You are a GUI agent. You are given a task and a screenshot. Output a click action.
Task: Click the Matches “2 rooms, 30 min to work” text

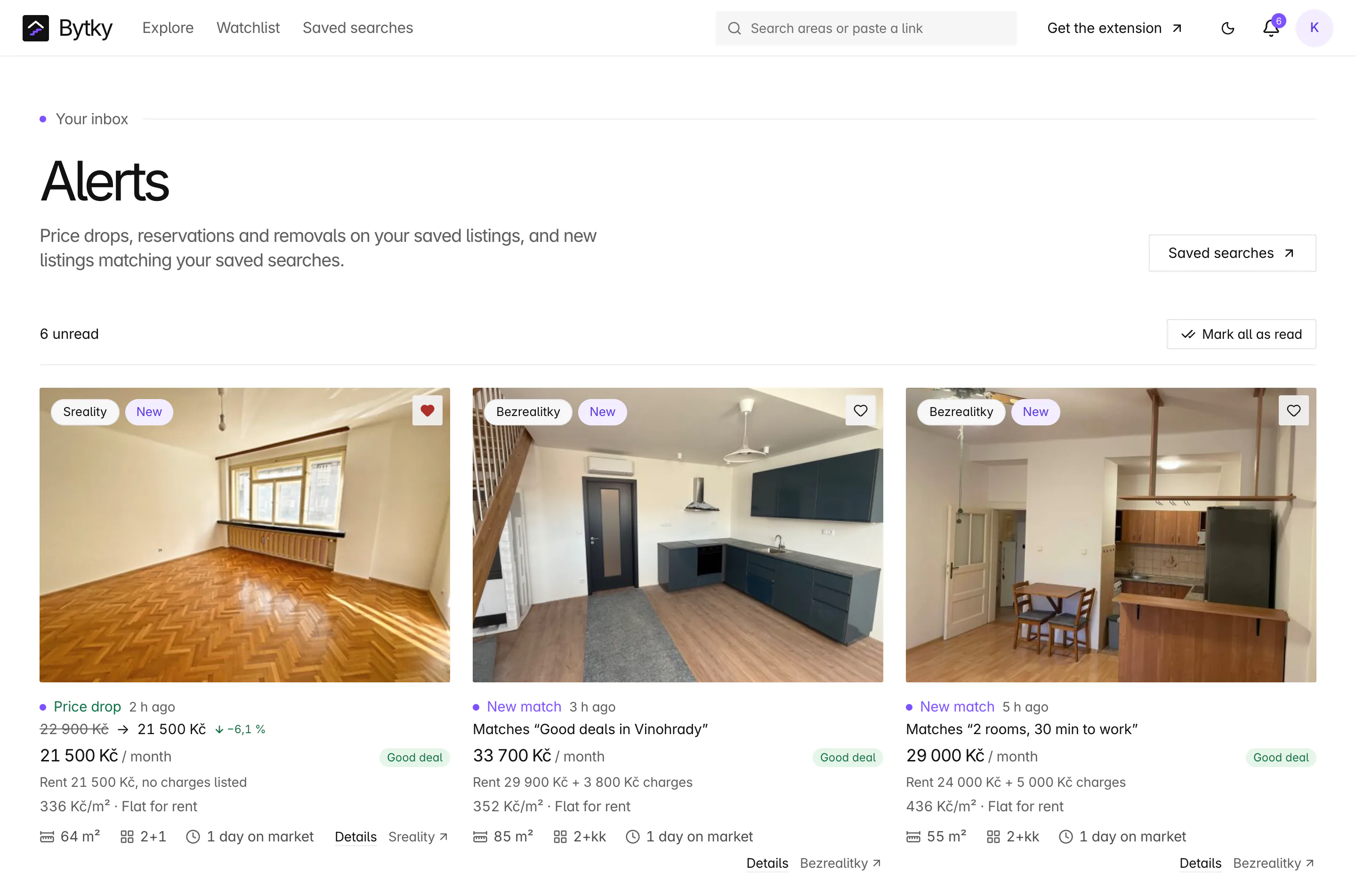pyautogui.click(x=1022, y=729)
